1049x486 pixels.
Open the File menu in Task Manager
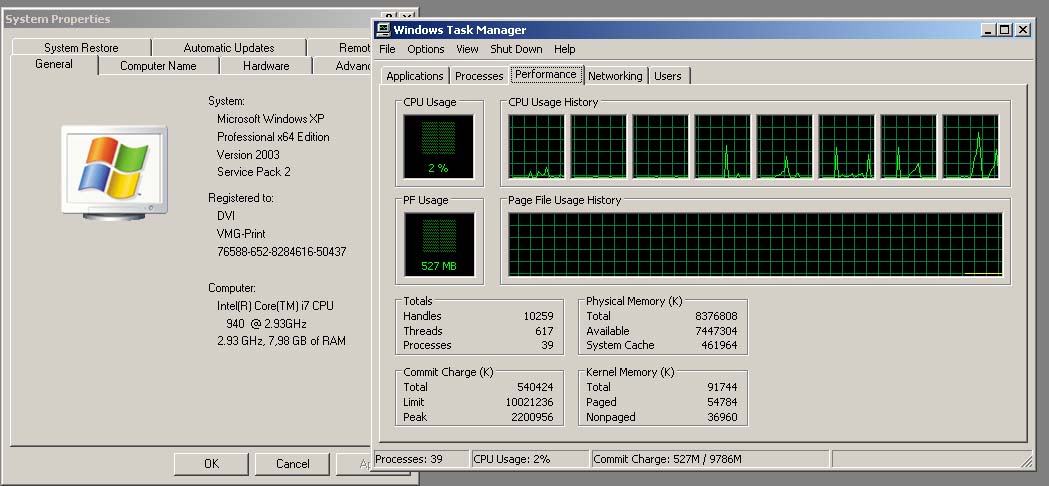click(387, 49)
